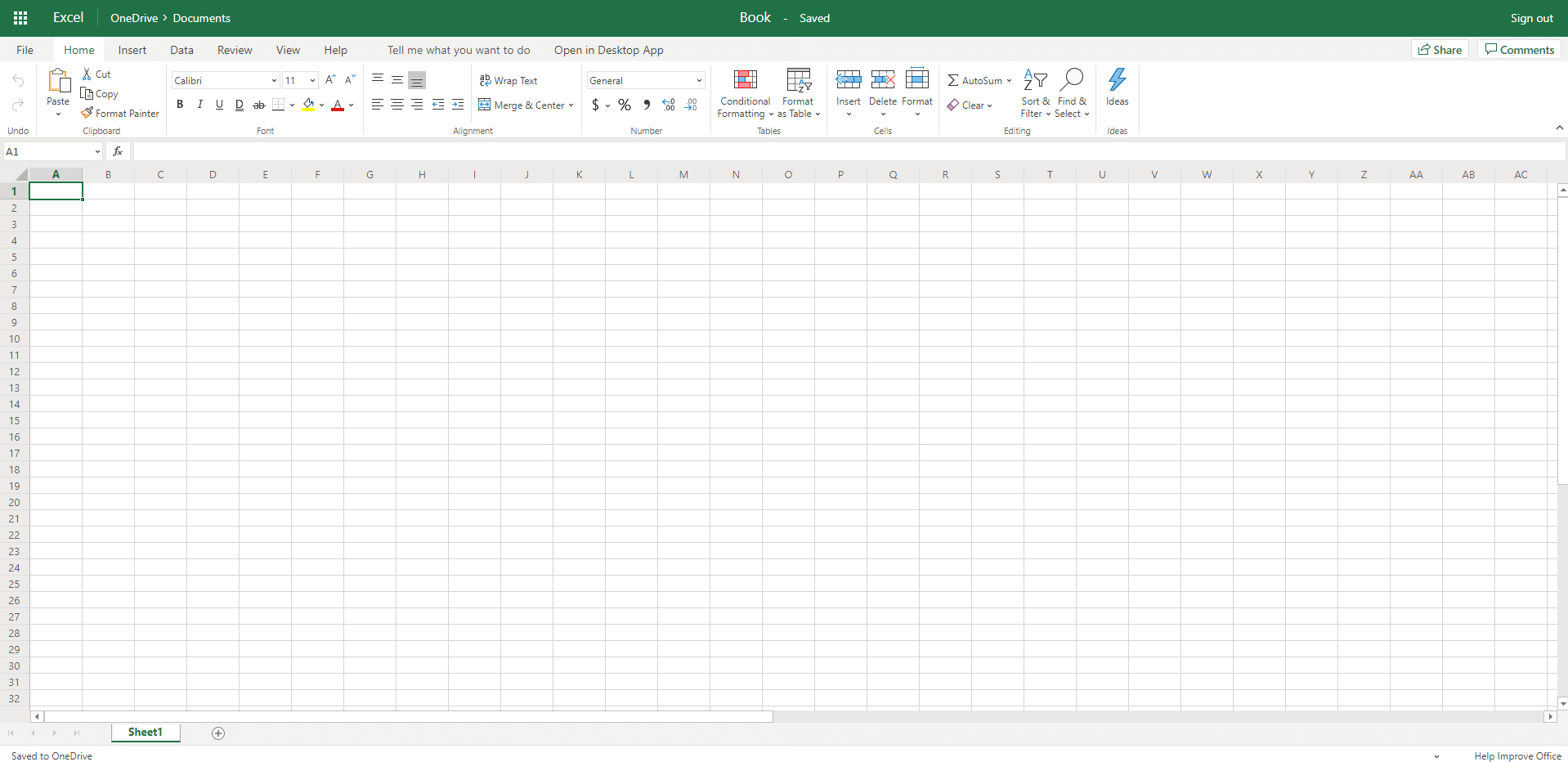Toggle Bold formatting
The image size is (1568, 762).
pyautogui.click(x=180, y=105)
